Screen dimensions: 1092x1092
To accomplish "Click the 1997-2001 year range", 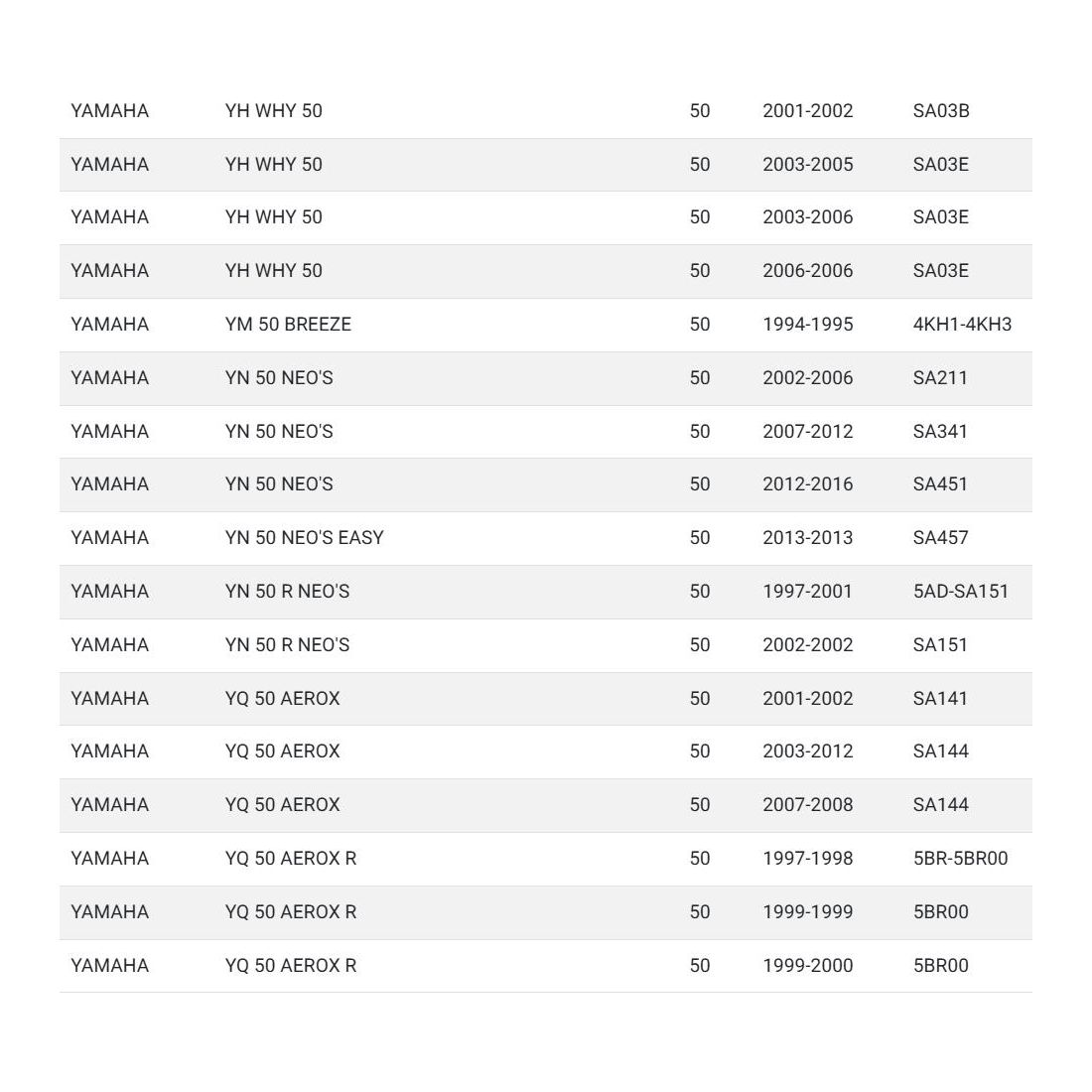I will pos(807,592).
